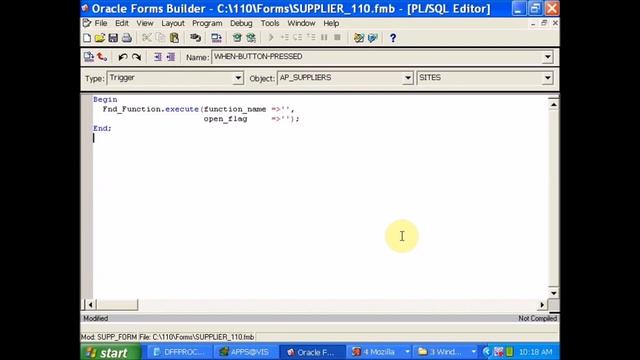The height and width of the screenshot is (360, 640).
Task: Expand the Mozilla taskbar group arrow
Action: (x=407, y=352)
